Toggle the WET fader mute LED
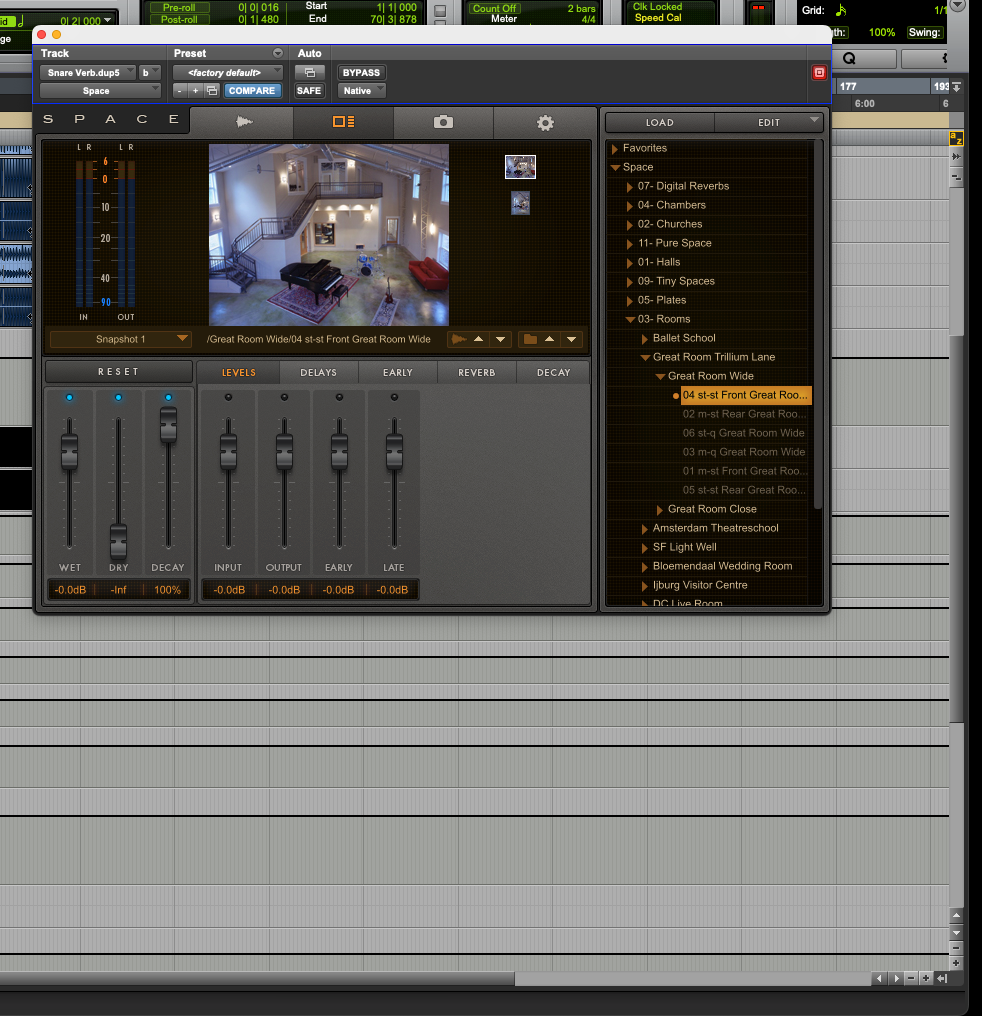 click(69, 397)
